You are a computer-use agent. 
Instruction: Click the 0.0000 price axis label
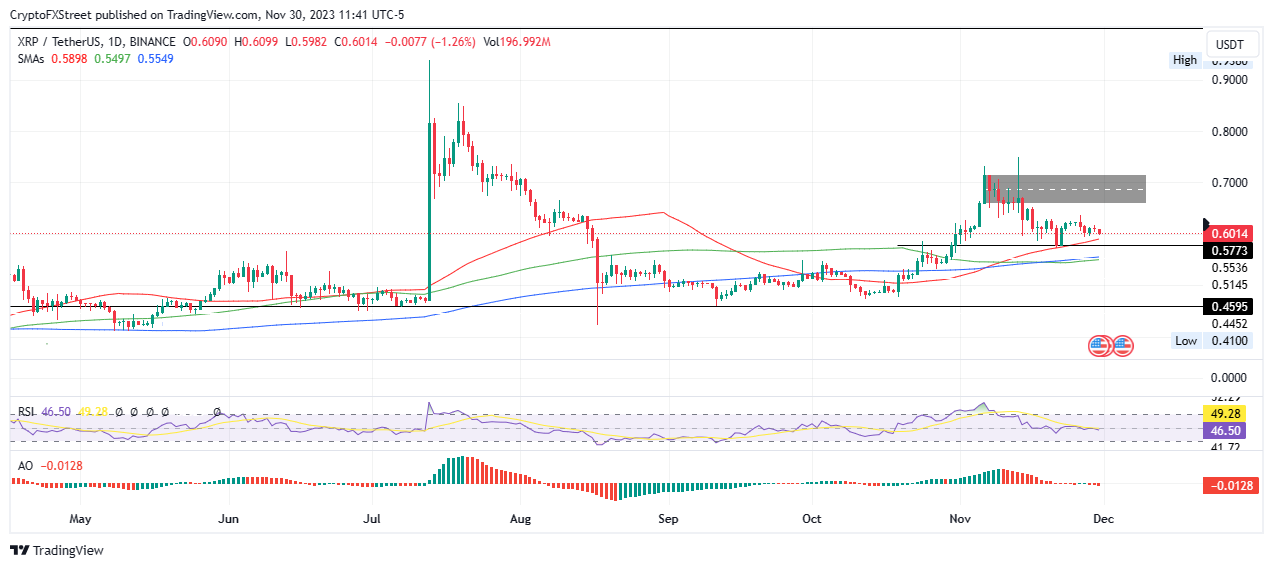(1230, 378)
